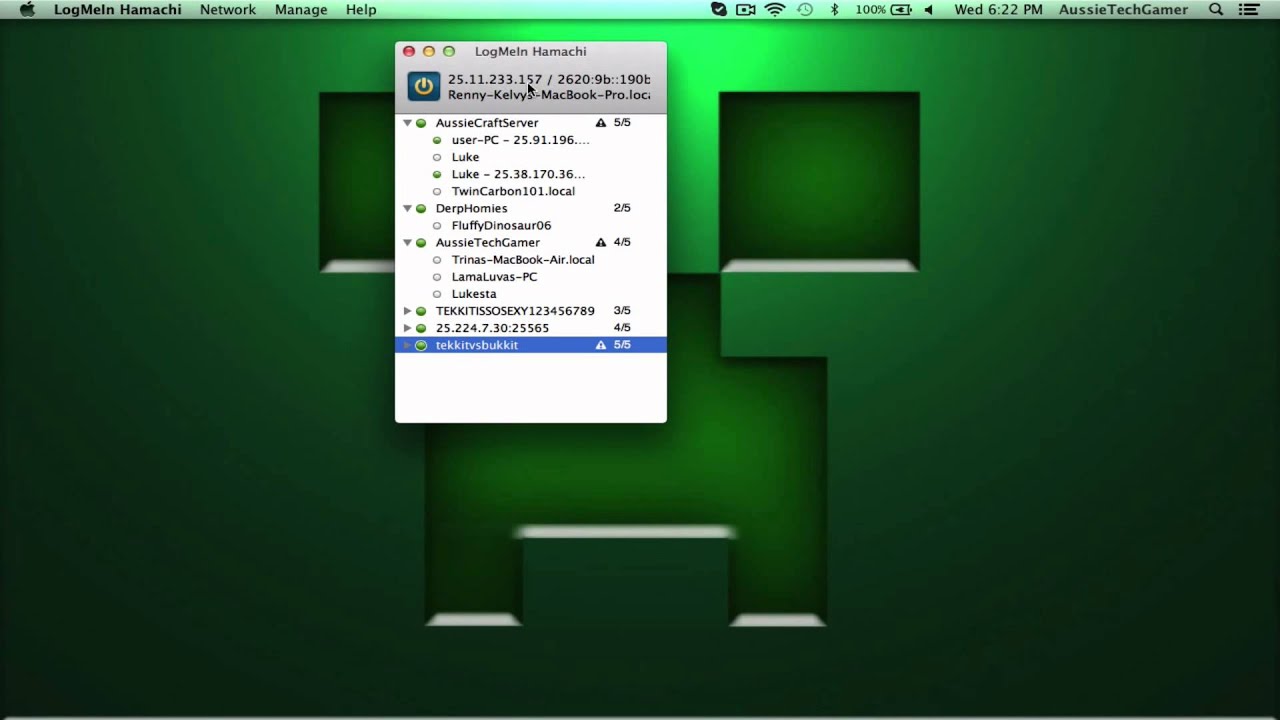
Task: Click Trinas-MacBook-Air.local status dot
Action: [437, 259]
